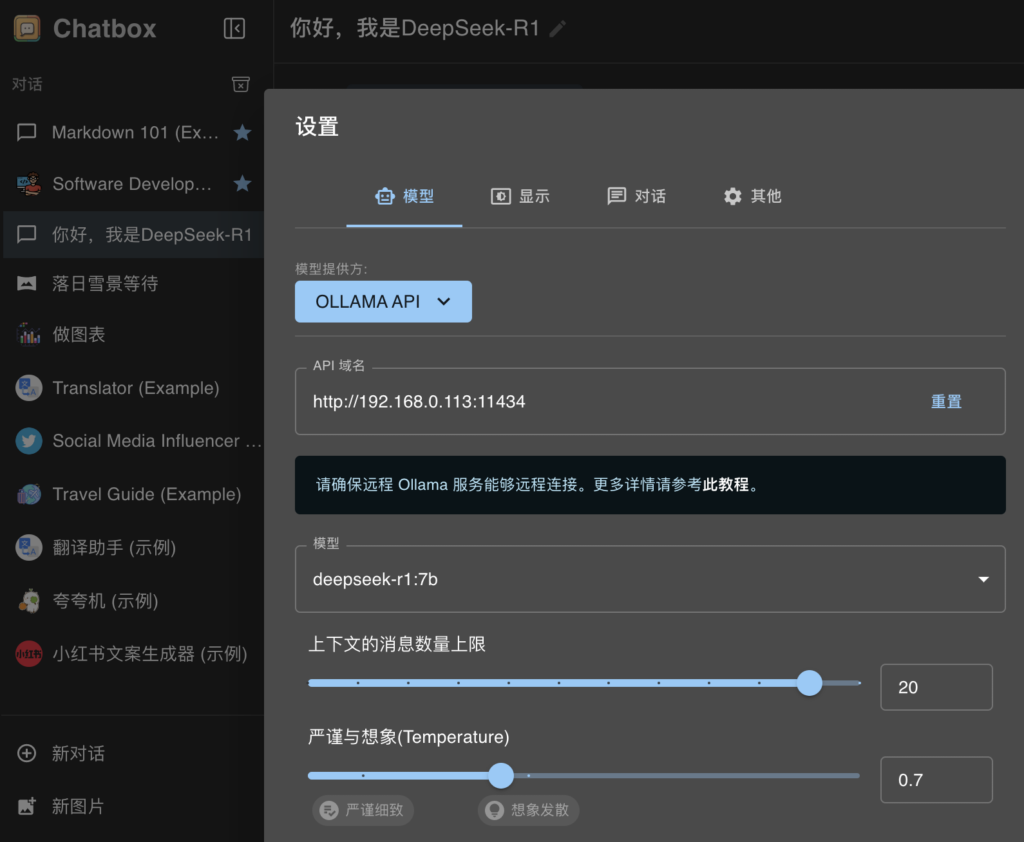Click the 翻译助手 avatar icon

pyautogui.click(x=29, y=547)
